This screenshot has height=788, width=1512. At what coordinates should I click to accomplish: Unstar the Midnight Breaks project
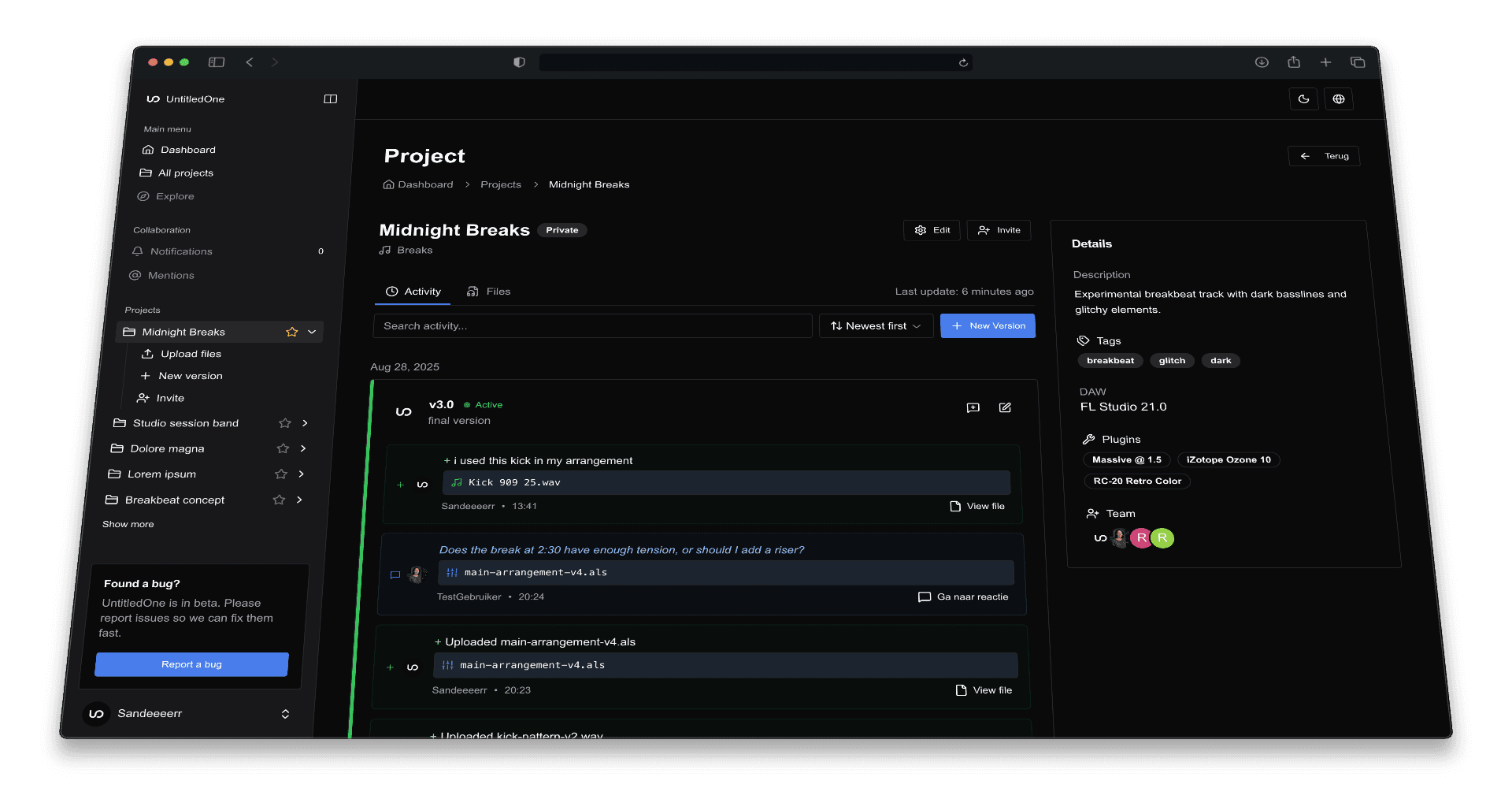pos(291,332)
